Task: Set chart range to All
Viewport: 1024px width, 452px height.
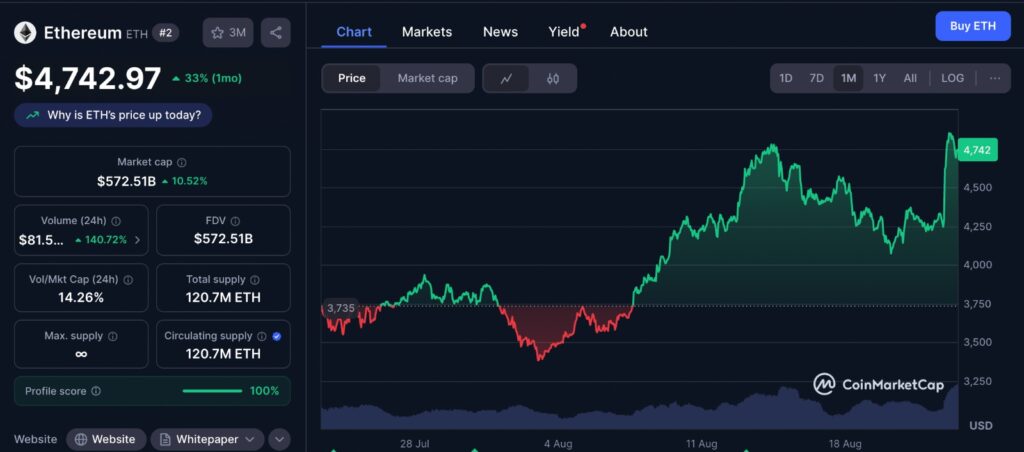Action: click(x=910, y=78)
